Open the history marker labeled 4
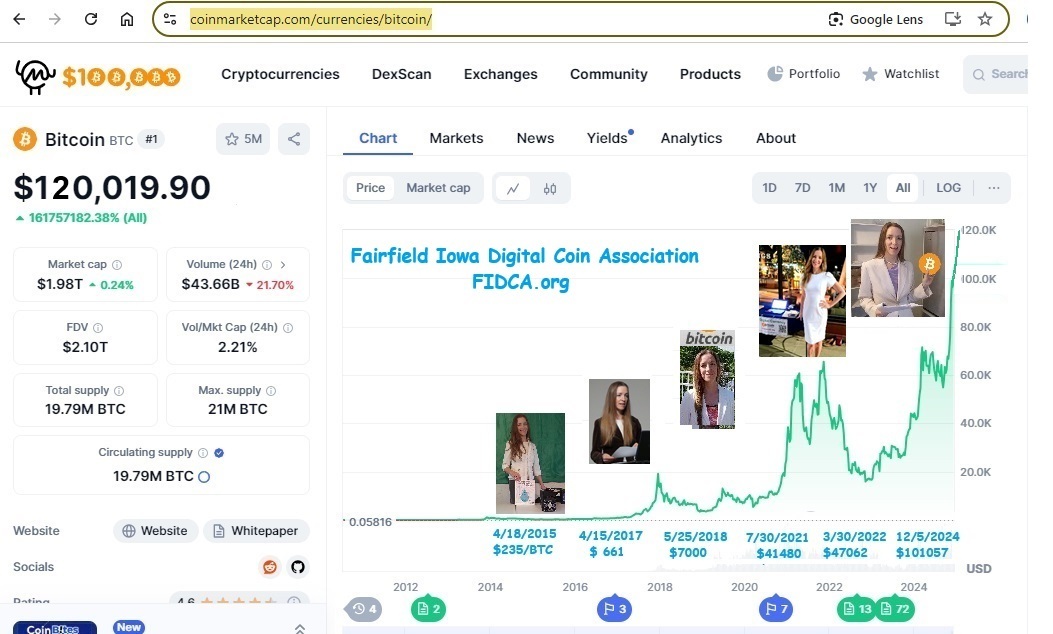 [x=364, y=609]
